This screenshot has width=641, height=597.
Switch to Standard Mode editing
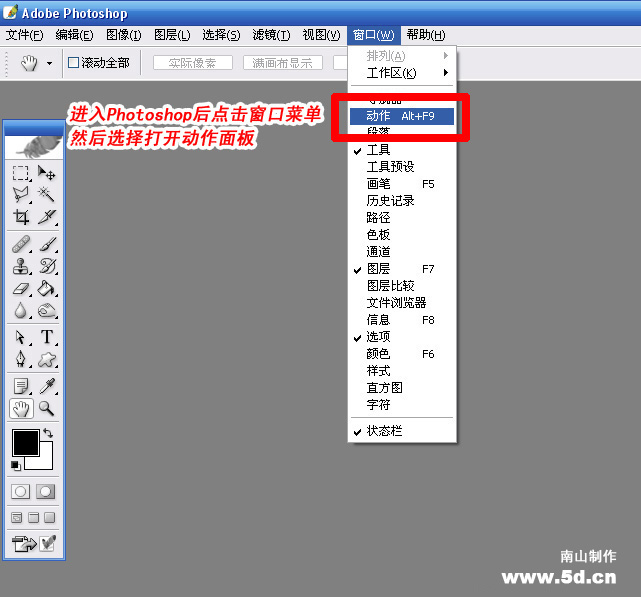pos(20,492)
